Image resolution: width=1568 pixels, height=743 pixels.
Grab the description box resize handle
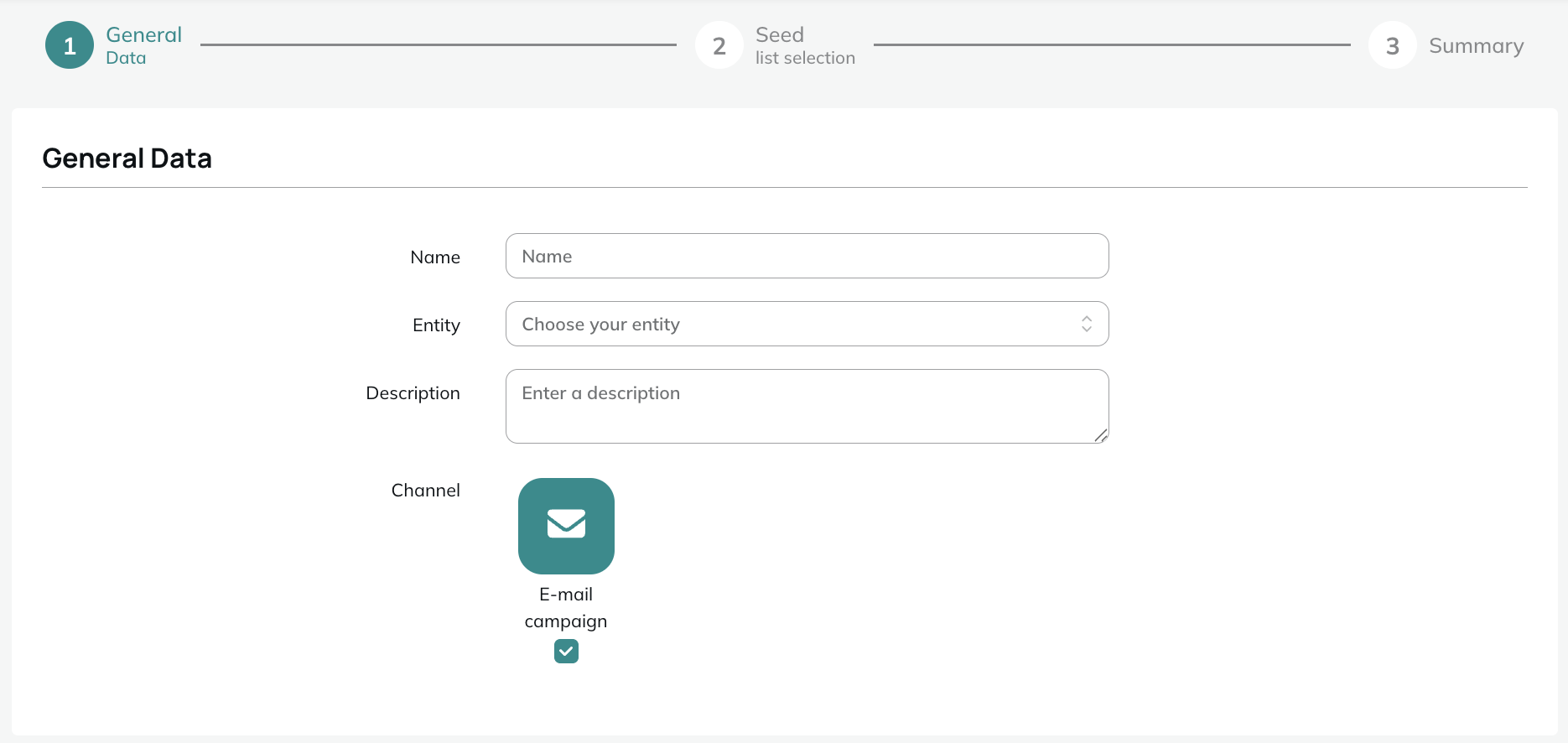pyautogui.click(x=1101, y=435)
